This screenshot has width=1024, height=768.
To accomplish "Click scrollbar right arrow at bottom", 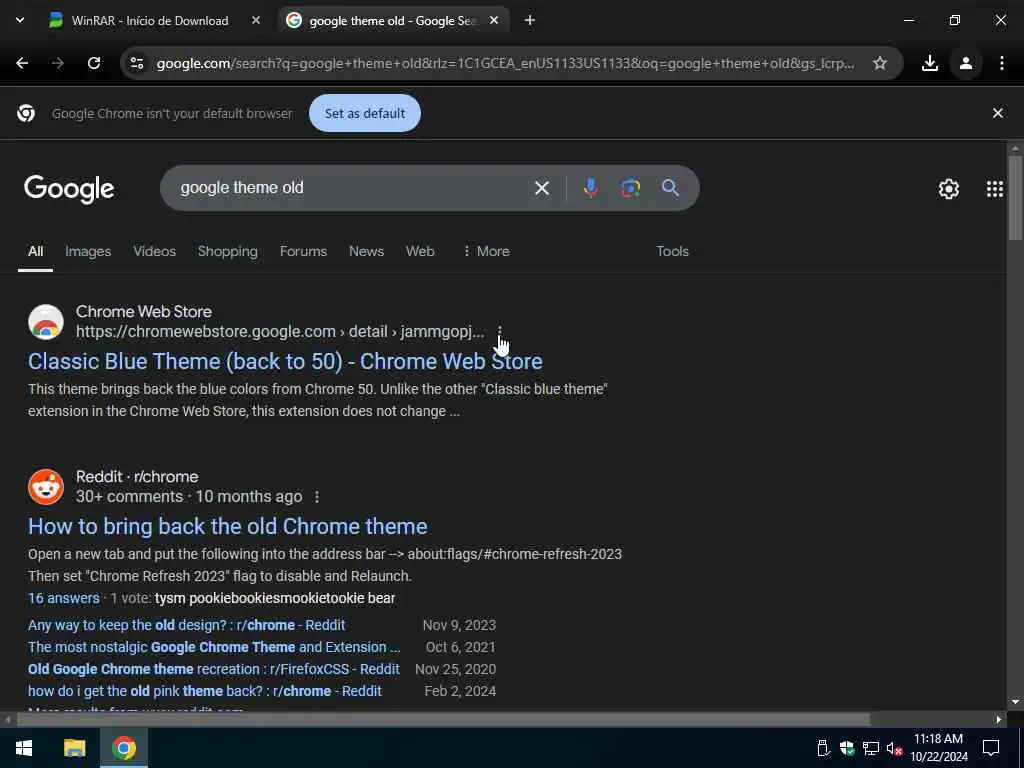I will [999, 720].
